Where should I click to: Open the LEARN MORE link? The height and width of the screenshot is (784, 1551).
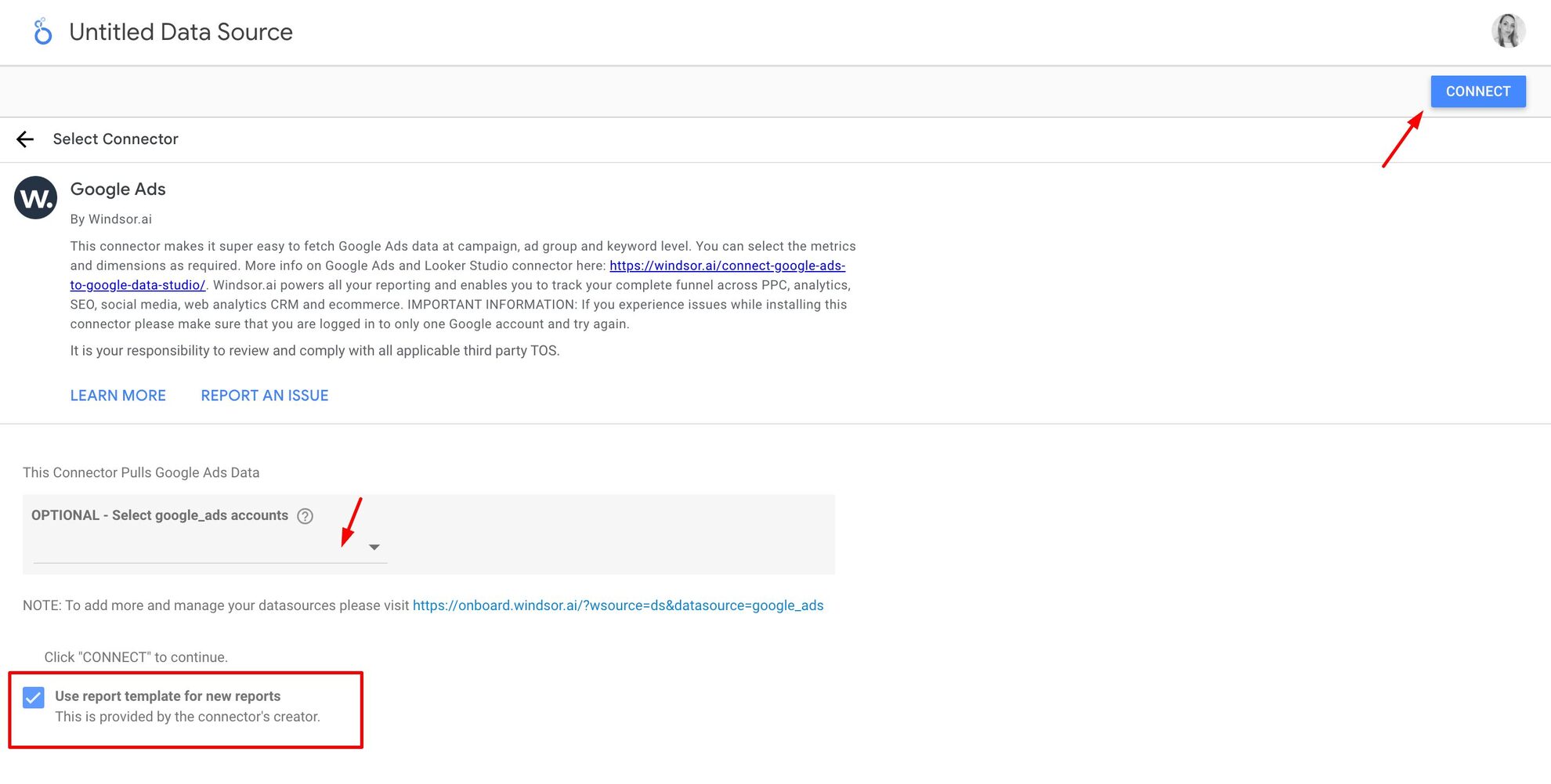pyautogui.click(x=118, y=396)
